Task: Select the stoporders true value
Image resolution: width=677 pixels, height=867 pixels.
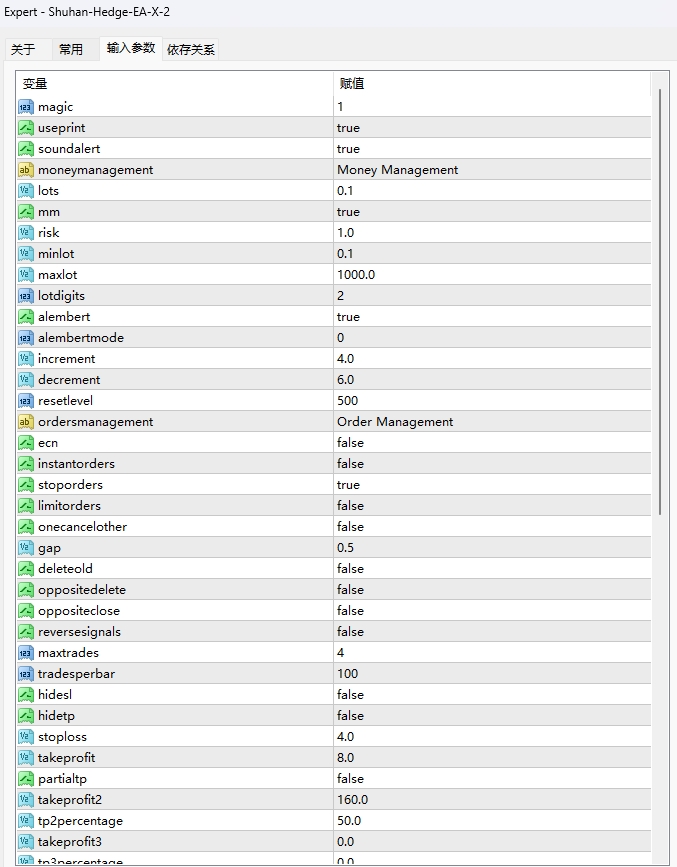Action: point(348,485)
